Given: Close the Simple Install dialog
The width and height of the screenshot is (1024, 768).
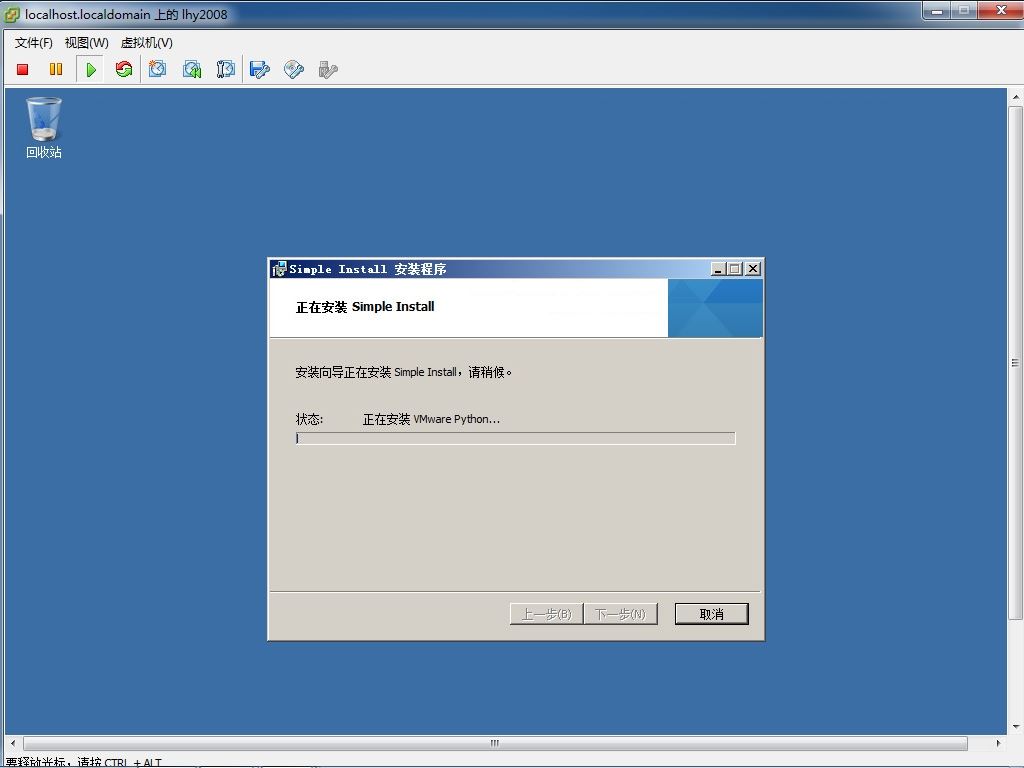Looking at the screenshot, I should tap(753, 268).
